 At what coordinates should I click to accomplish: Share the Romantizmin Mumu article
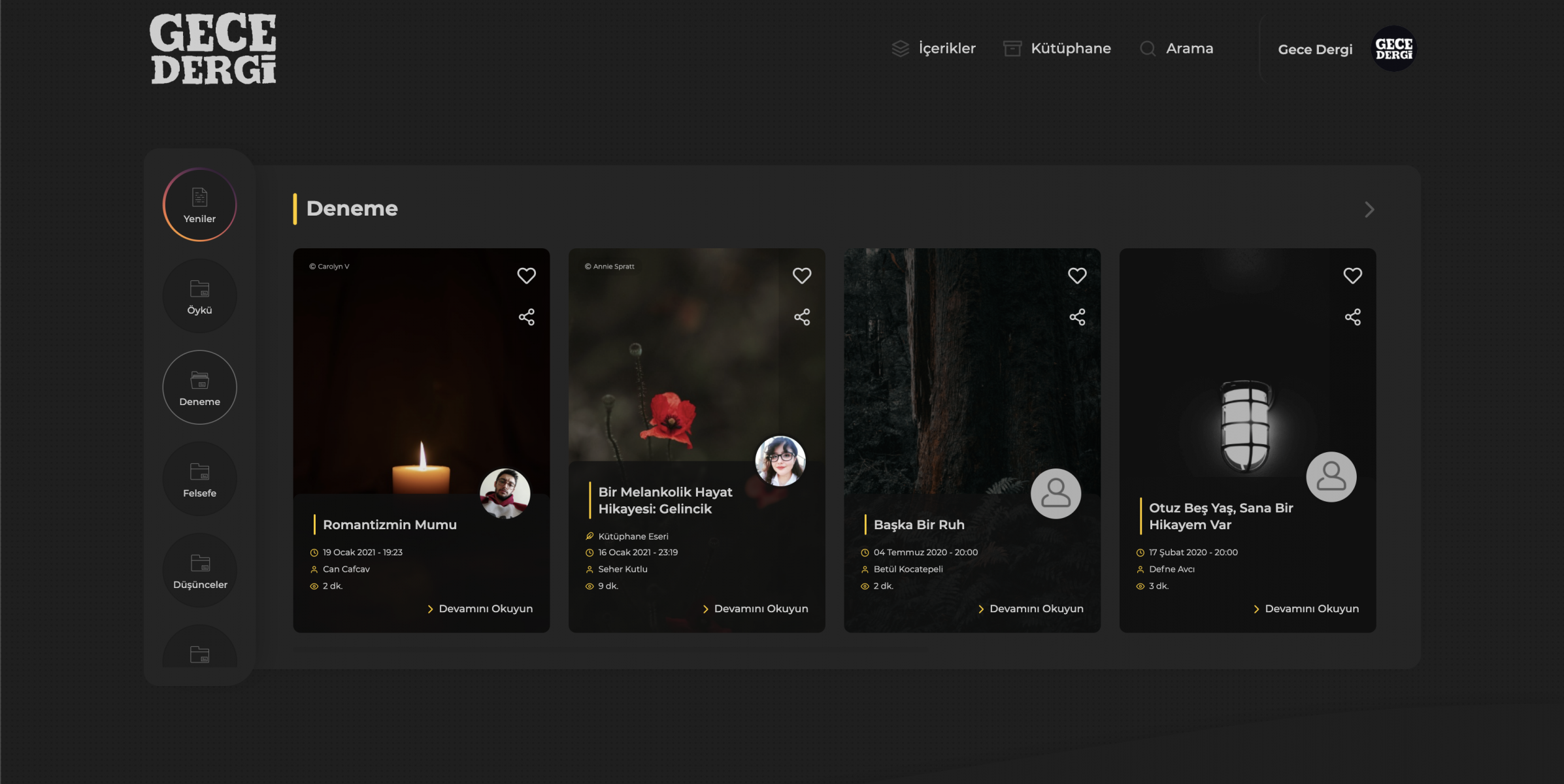pos(526,318)
